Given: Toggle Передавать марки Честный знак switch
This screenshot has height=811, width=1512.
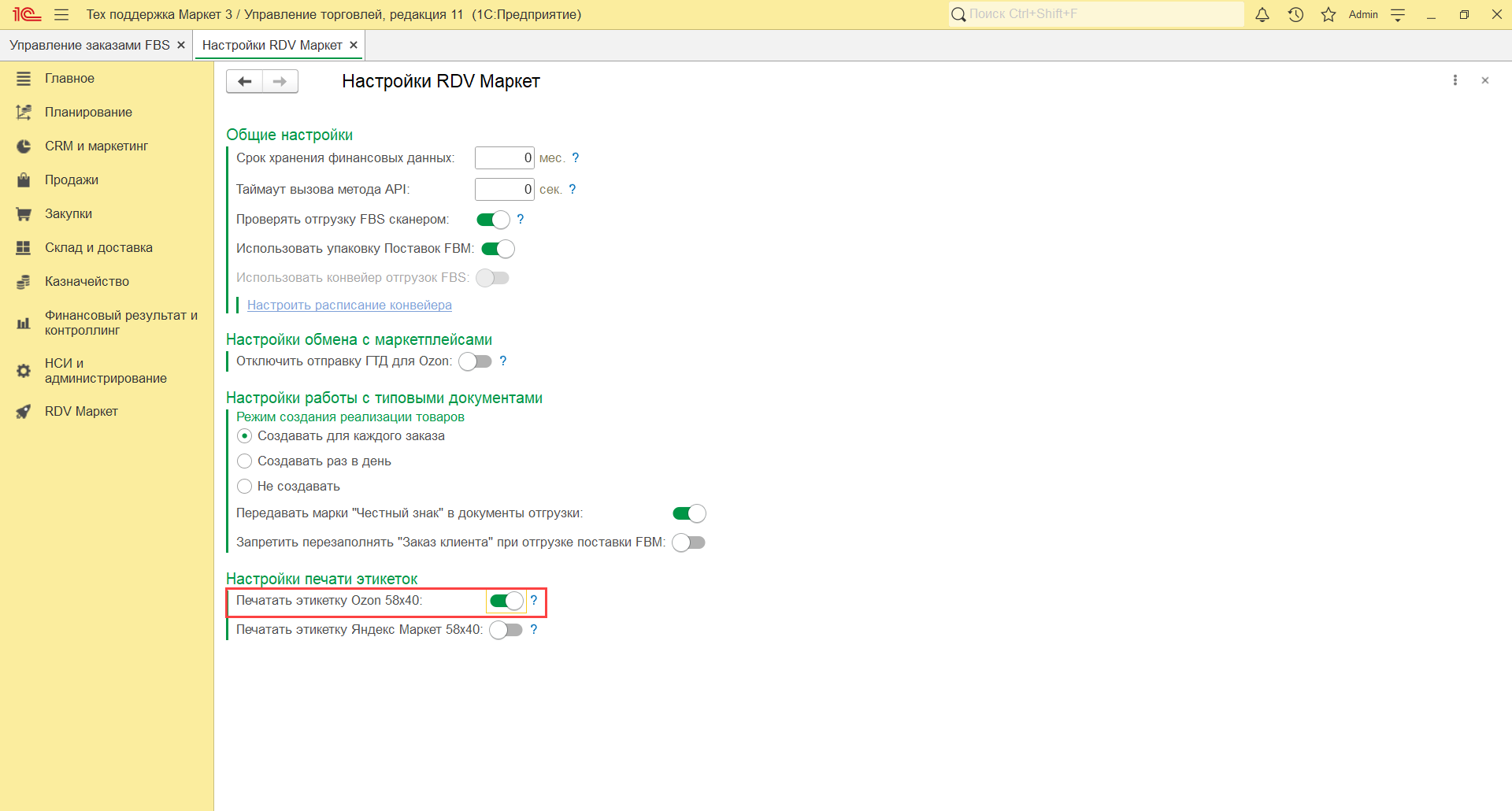Looking at the screenshot, I should pyautogui.click(x=689, y=513).
